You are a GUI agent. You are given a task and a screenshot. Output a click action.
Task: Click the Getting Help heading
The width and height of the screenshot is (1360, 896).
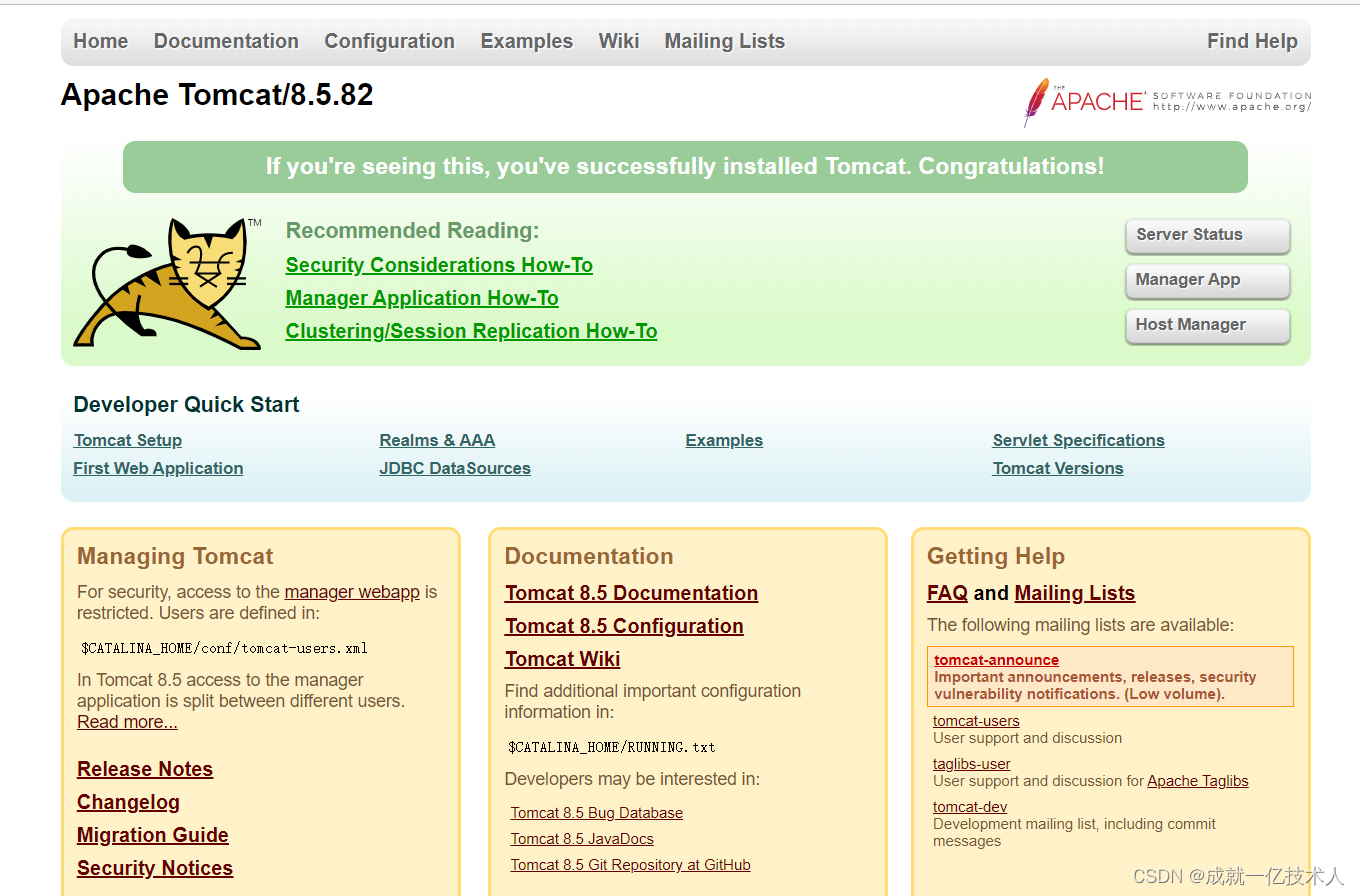pyautogui.click(x=996, y=557)
